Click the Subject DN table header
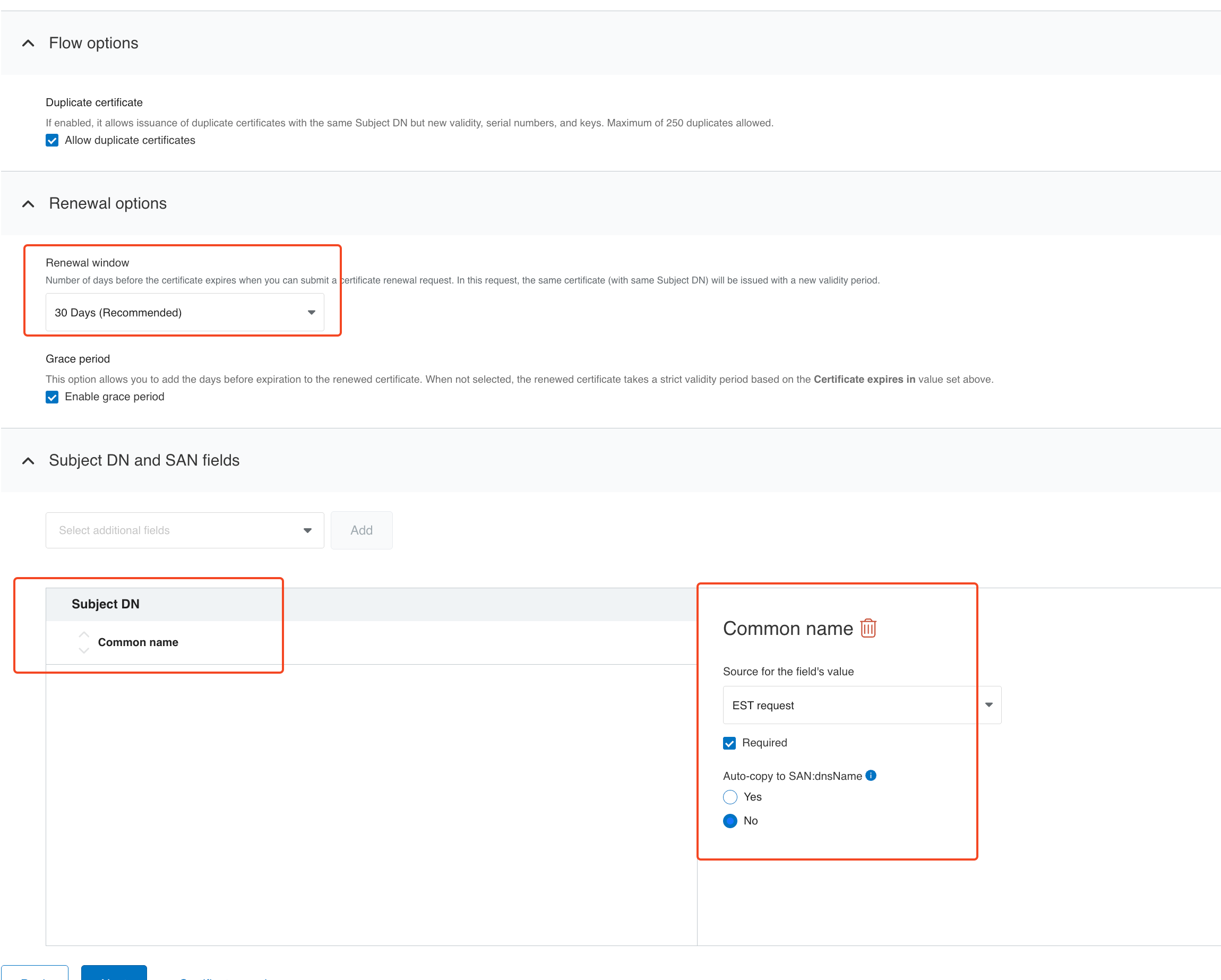 coord(371,605)
